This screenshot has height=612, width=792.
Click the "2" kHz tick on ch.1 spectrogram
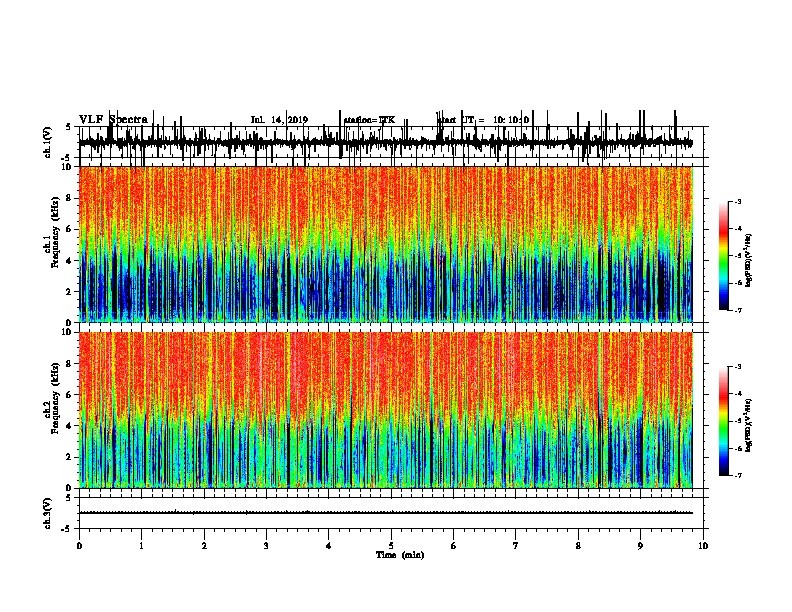point(70,291)
